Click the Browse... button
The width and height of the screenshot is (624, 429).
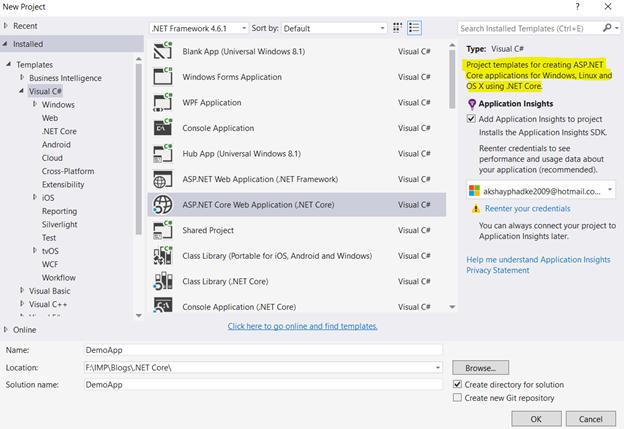pos(480,368)
